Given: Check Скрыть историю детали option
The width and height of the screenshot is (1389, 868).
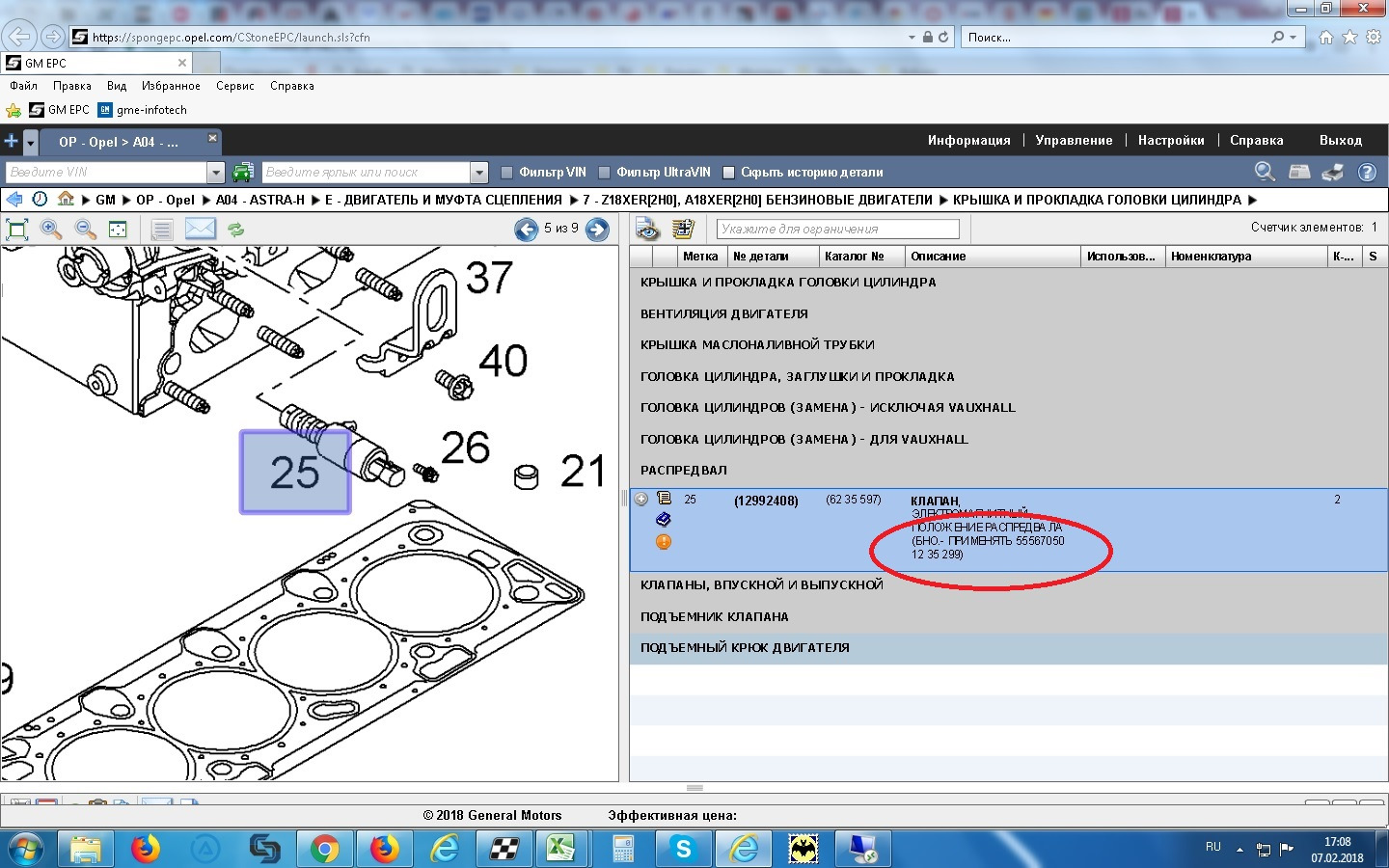Looking at the screenshot, I should point(729,173).
